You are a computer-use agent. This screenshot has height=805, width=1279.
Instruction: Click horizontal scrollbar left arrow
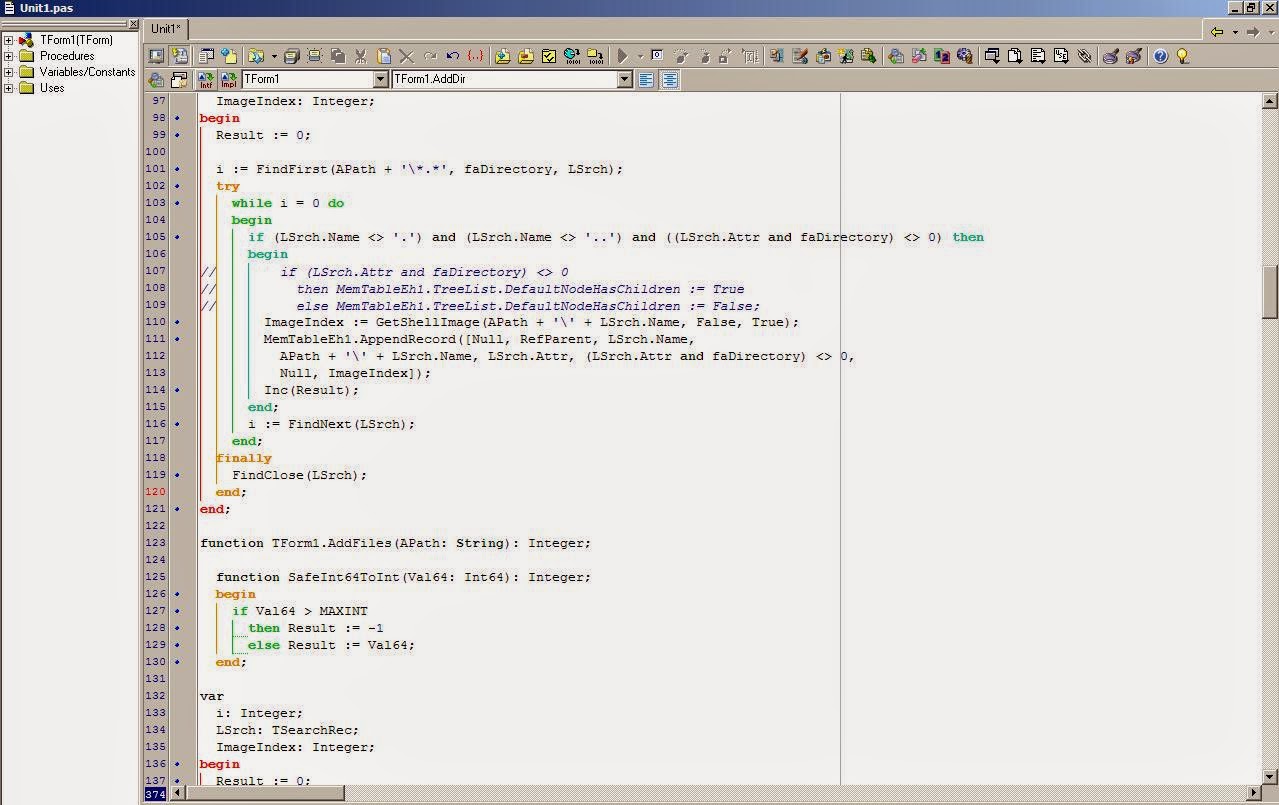coord(178,793)
